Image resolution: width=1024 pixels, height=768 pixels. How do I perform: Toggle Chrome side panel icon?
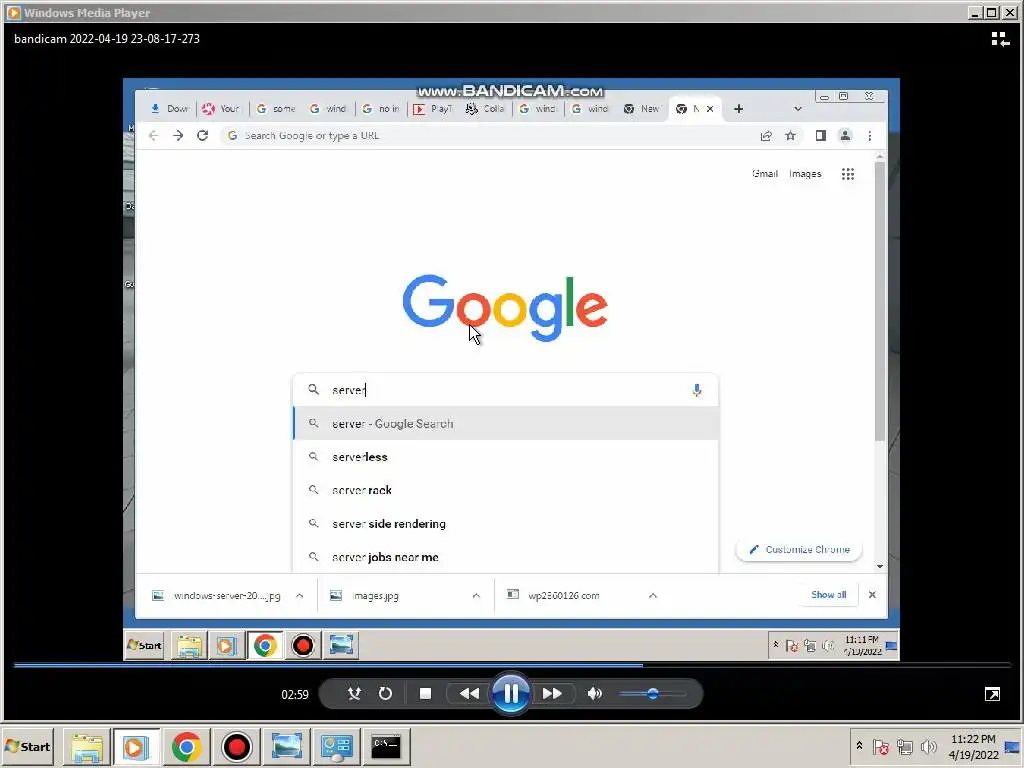(x=820, y=136)
